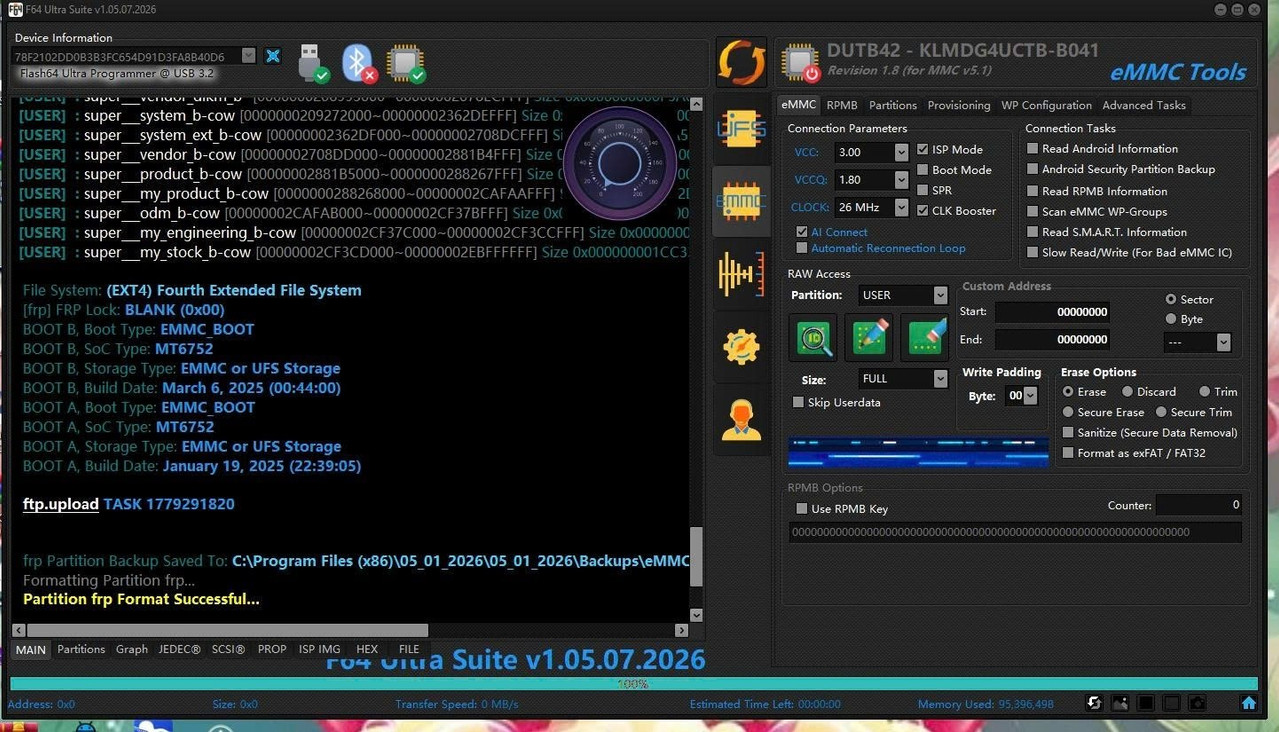
Task: Click the circular speed gauge overlay
Action: (x=620, y=163)
